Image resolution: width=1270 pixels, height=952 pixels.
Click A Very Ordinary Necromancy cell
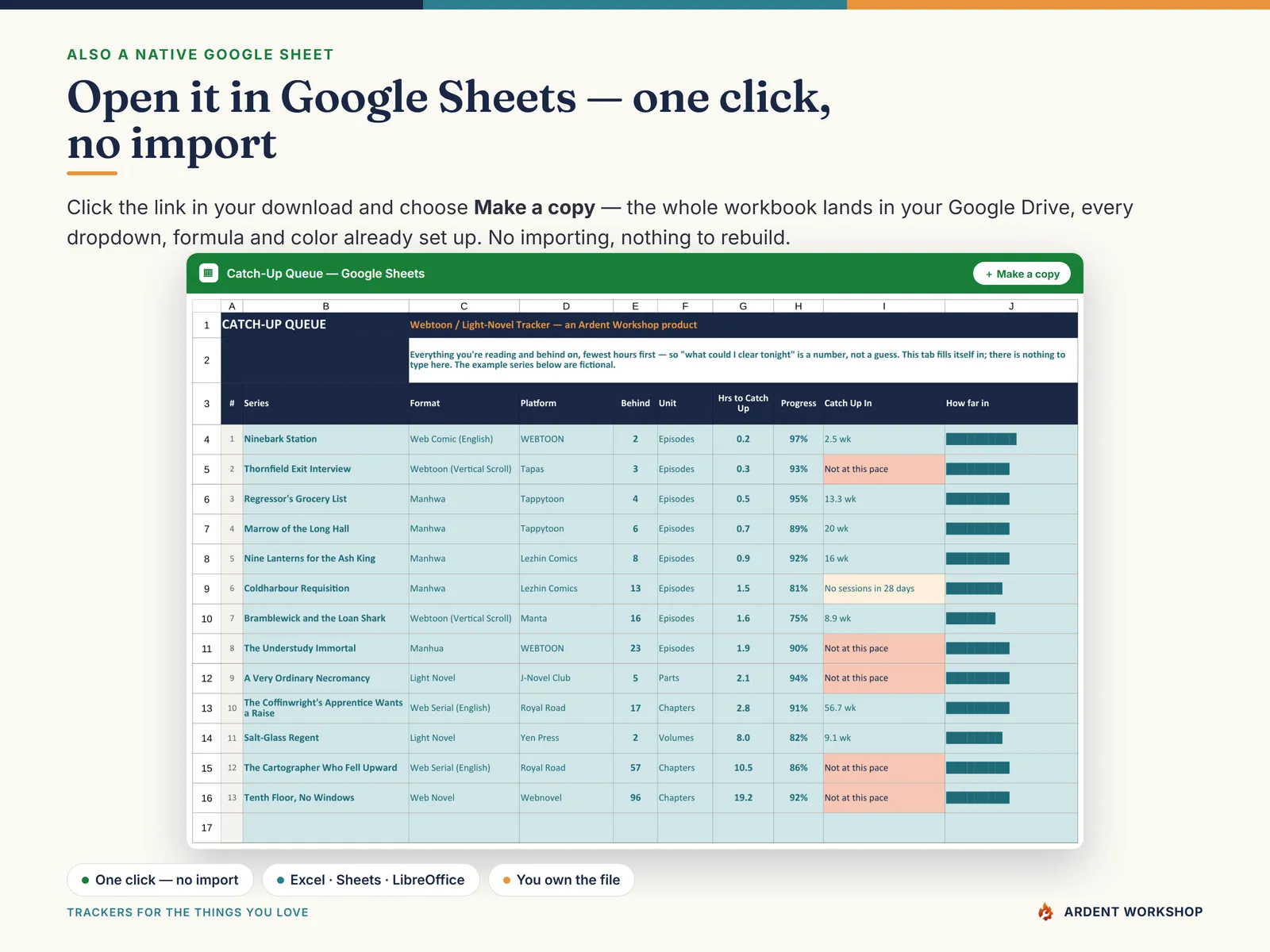pos(325,678)
